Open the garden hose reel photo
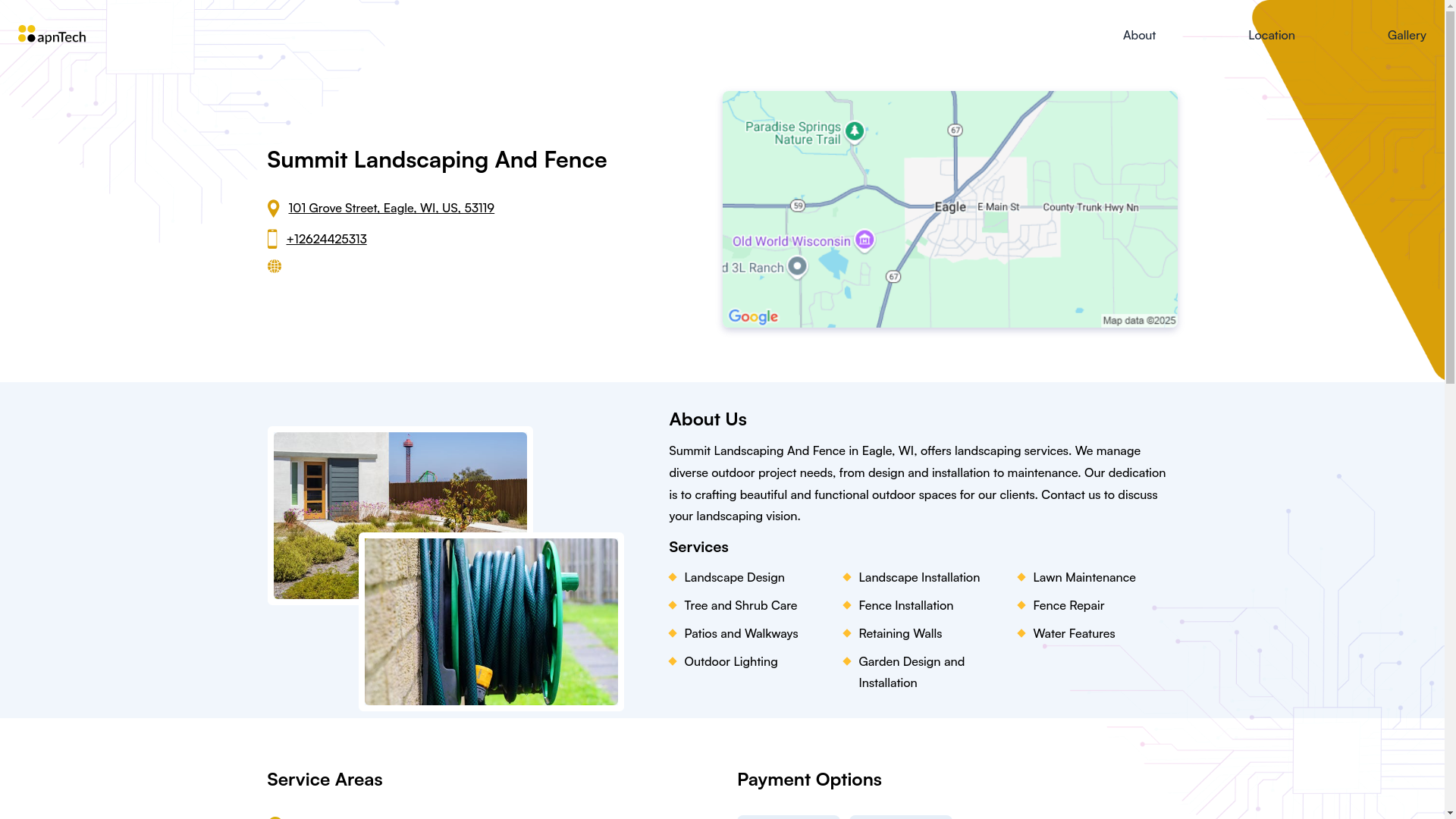Screen dimensions: 1456x819 point(491,622)
